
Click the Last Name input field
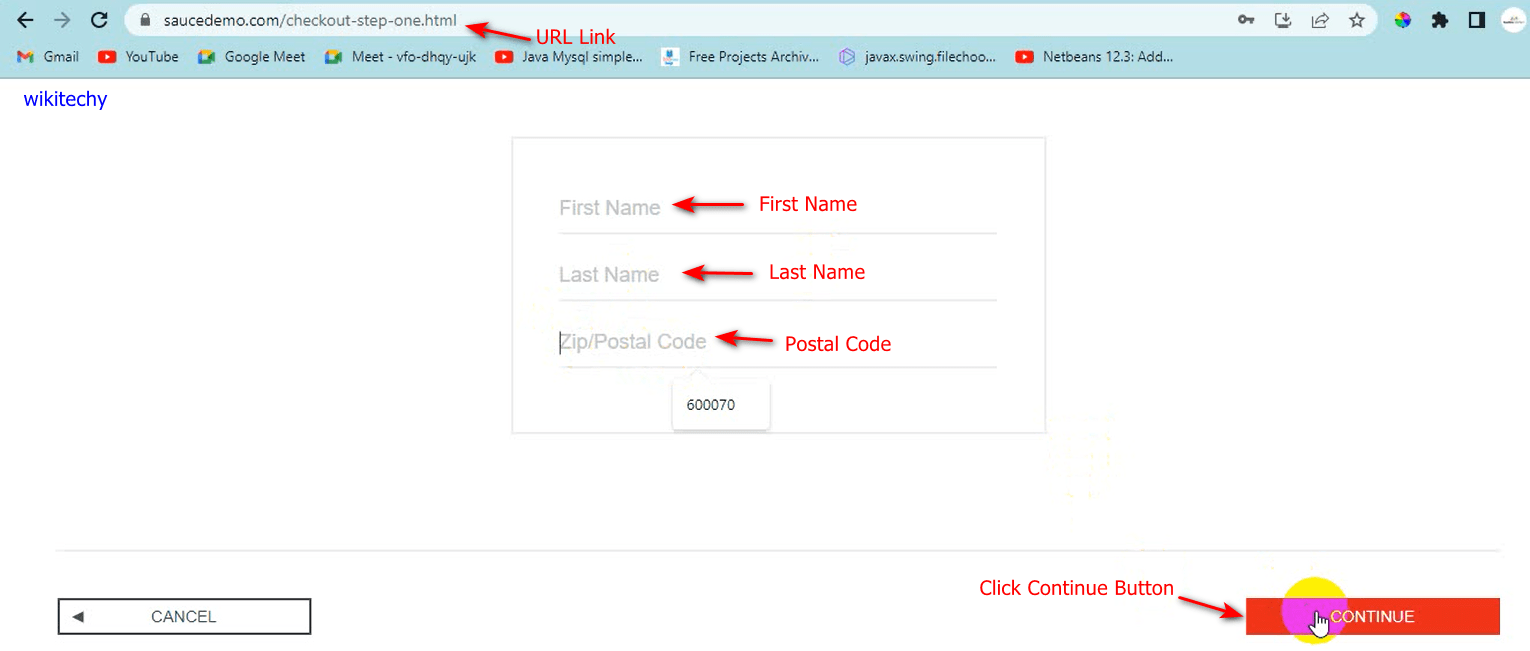point(778,275)
